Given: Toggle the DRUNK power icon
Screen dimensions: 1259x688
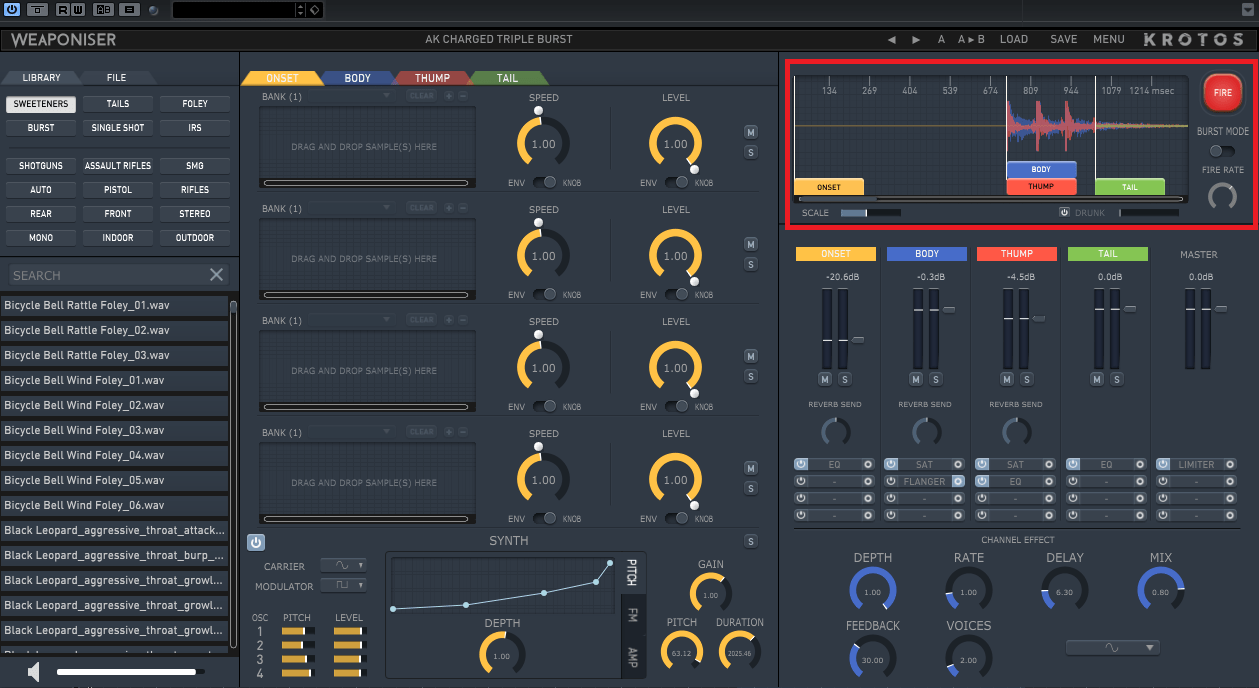Looking at the screenshot, I should [x=1065, y=212].
